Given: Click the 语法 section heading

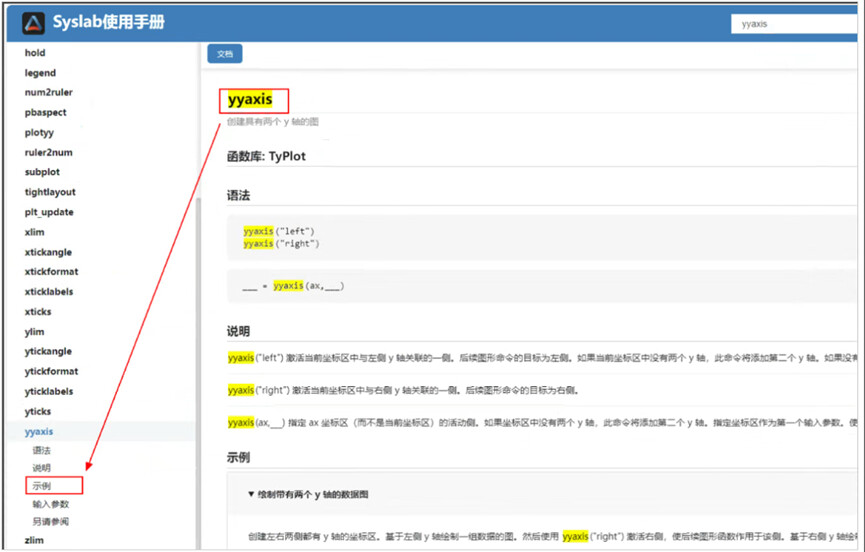Looking at the screenshot, I should click(238, 195).
